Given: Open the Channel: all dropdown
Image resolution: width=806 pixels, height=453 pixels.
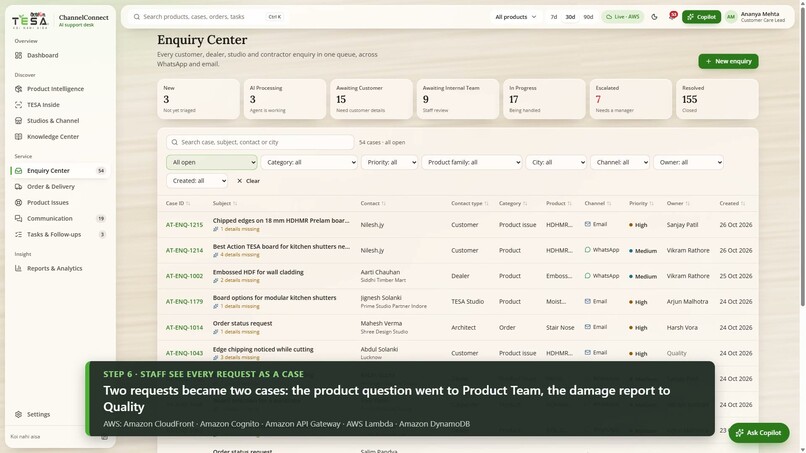Looking at the screenshot, I should pyautogui.click(x=619, y=162).
